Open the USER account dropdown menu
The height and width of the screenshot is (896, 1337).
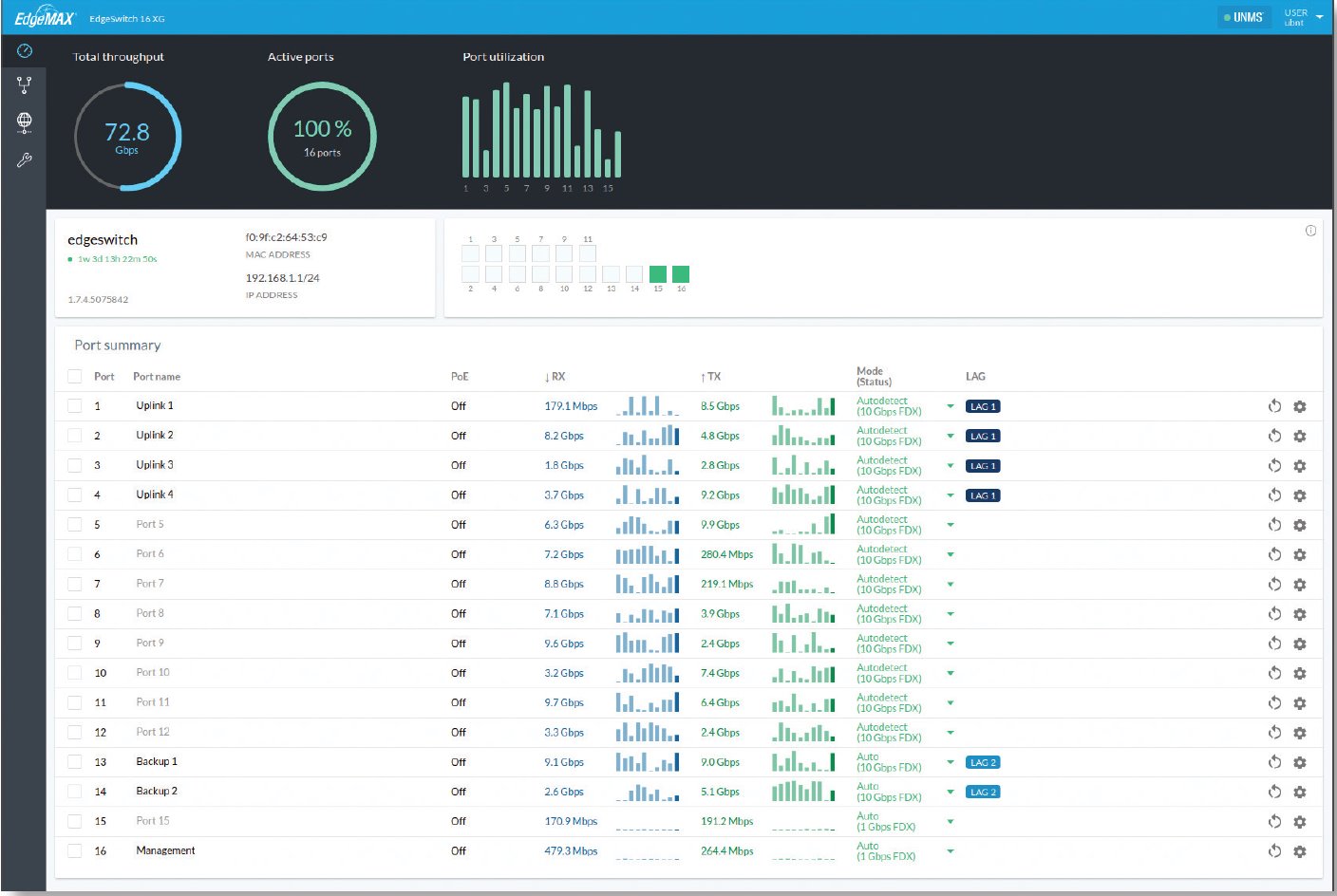coord(1302,17)
